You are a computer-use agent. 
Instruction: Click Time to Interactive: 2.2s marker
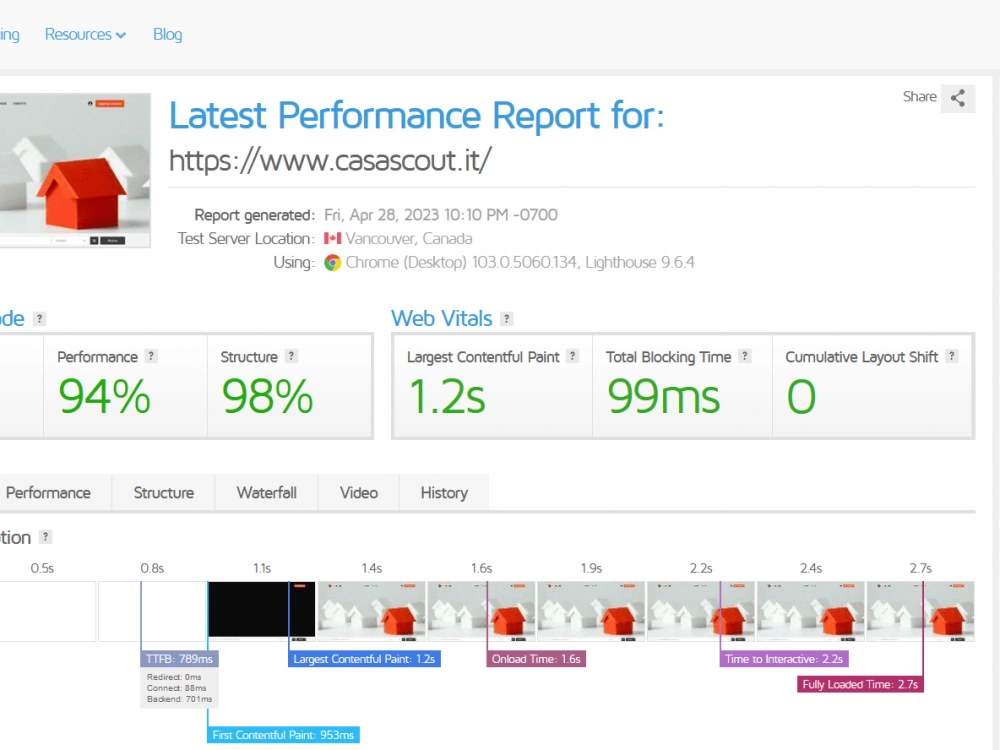784,659
